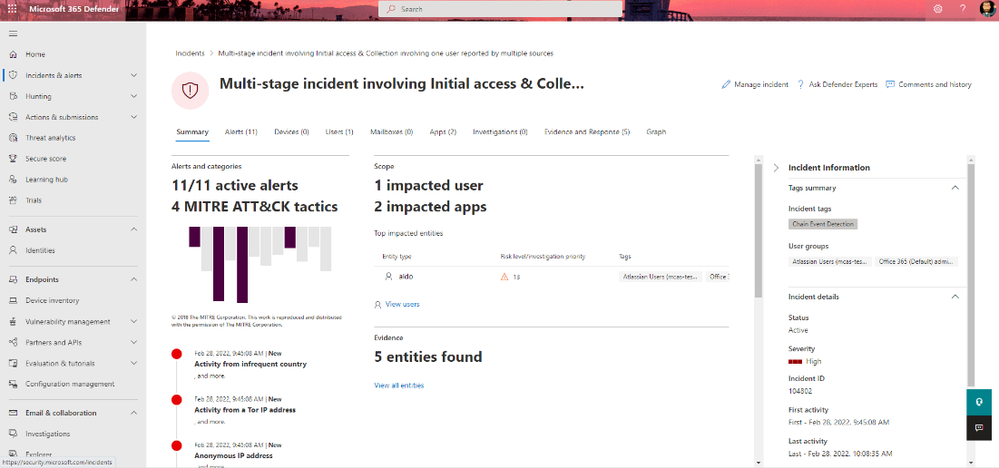Expand Partners and APIs chevron
999x468 pixels.
(x=134, y=342)
